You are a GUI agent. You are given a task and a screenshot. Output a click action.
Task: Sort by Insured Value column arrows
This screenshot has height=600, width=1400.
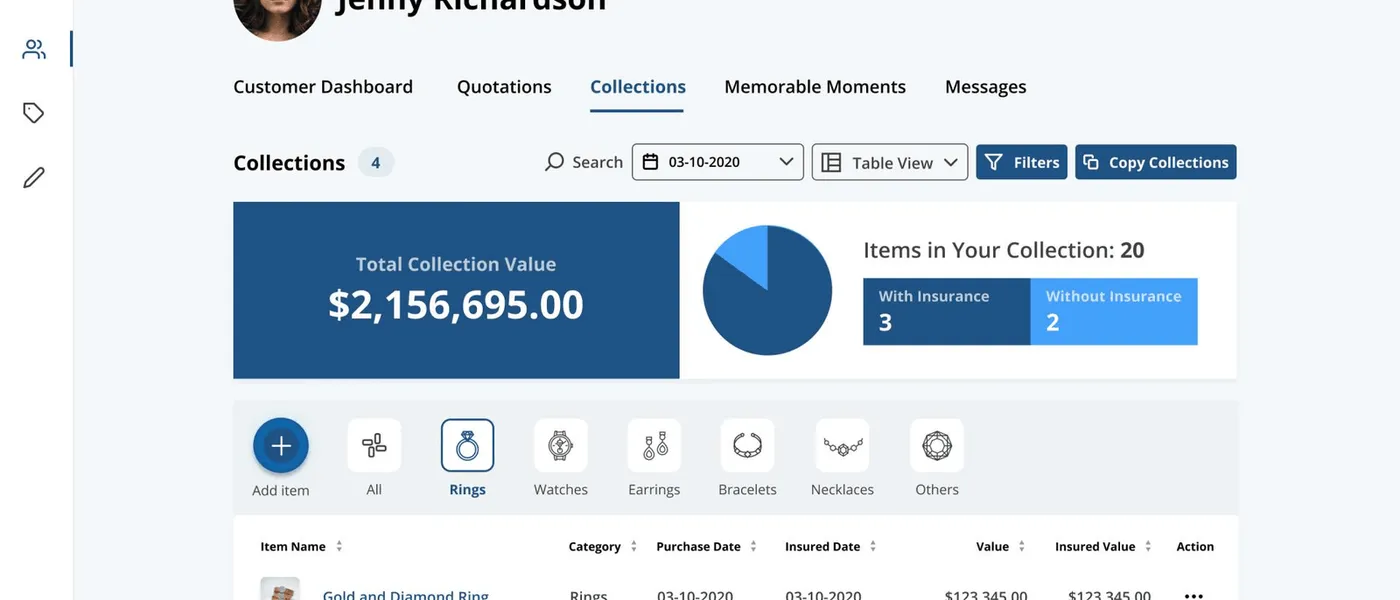pos(1148,546)
